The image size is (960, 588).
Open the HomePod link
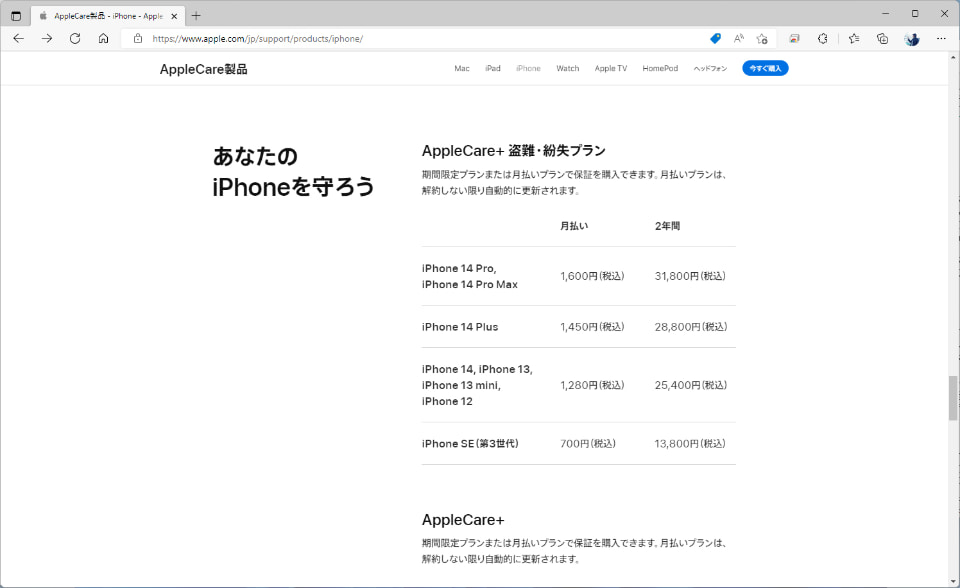pos(658,68)
